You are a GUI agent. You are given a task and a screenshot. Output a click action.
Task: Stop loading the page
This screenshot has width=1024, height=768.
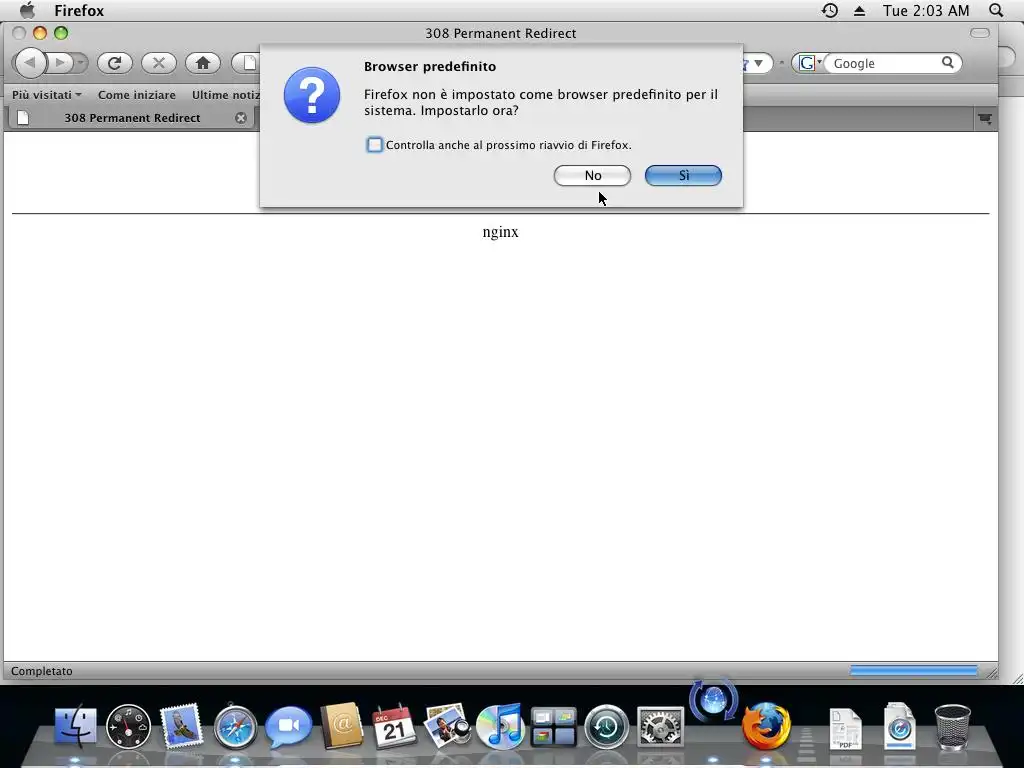(159, 63)
